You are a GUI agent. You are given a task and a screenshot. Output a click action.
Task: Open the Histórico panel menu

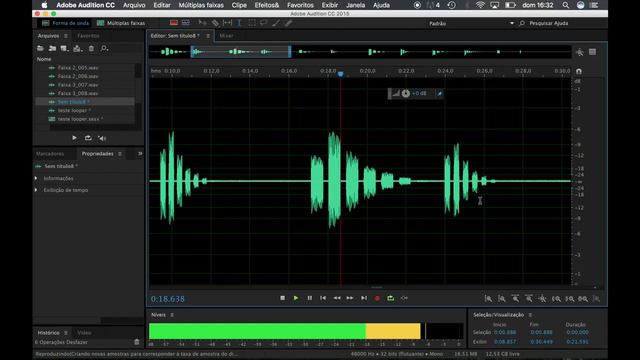[x=66, y=333]
